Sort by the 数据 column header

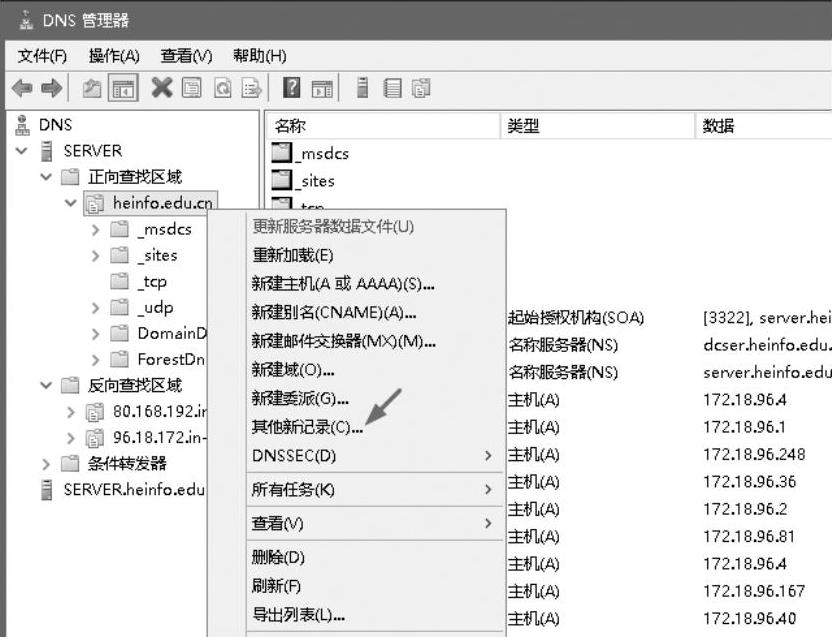(764, 126)
